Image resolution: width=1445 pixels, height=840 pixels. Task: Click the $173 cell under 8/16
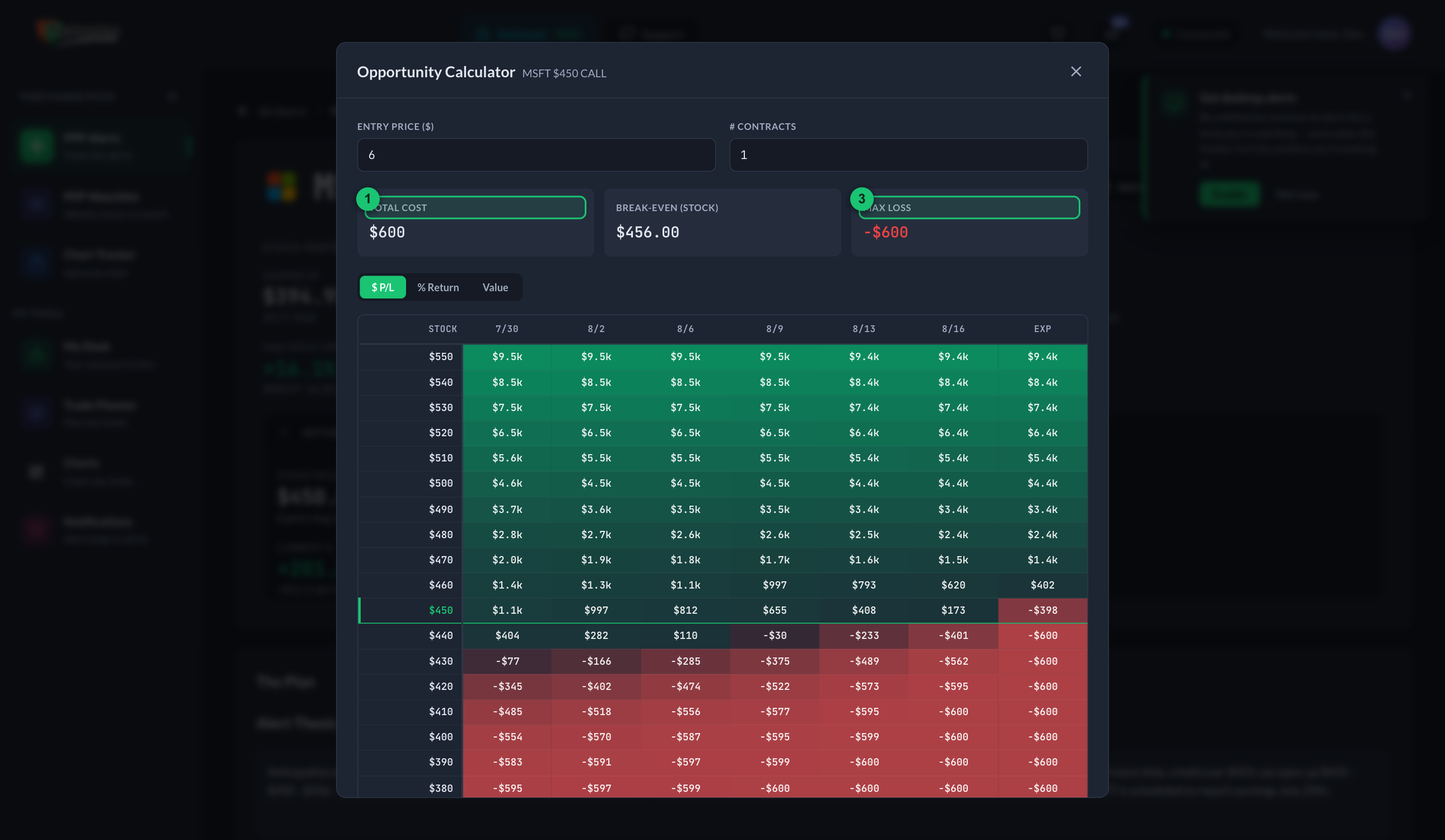tap(953, 610)
